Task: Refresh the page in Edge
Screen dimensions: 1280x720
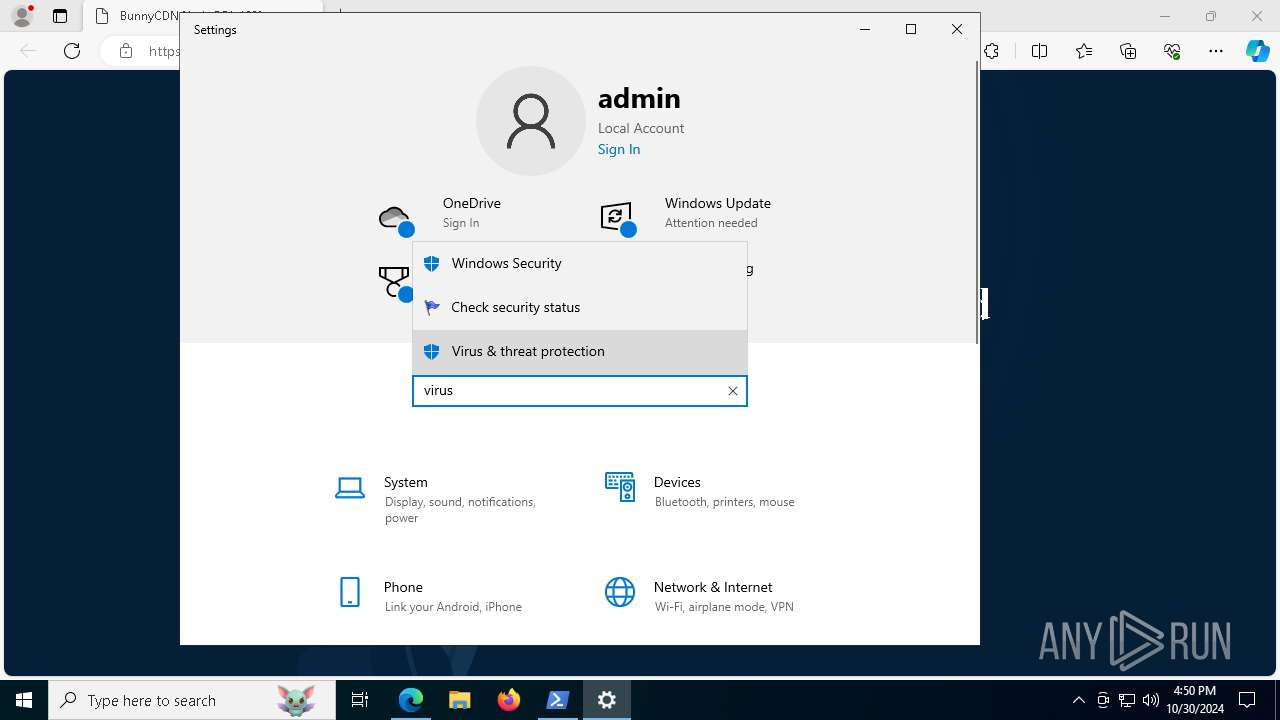Action: pos(72,51)
